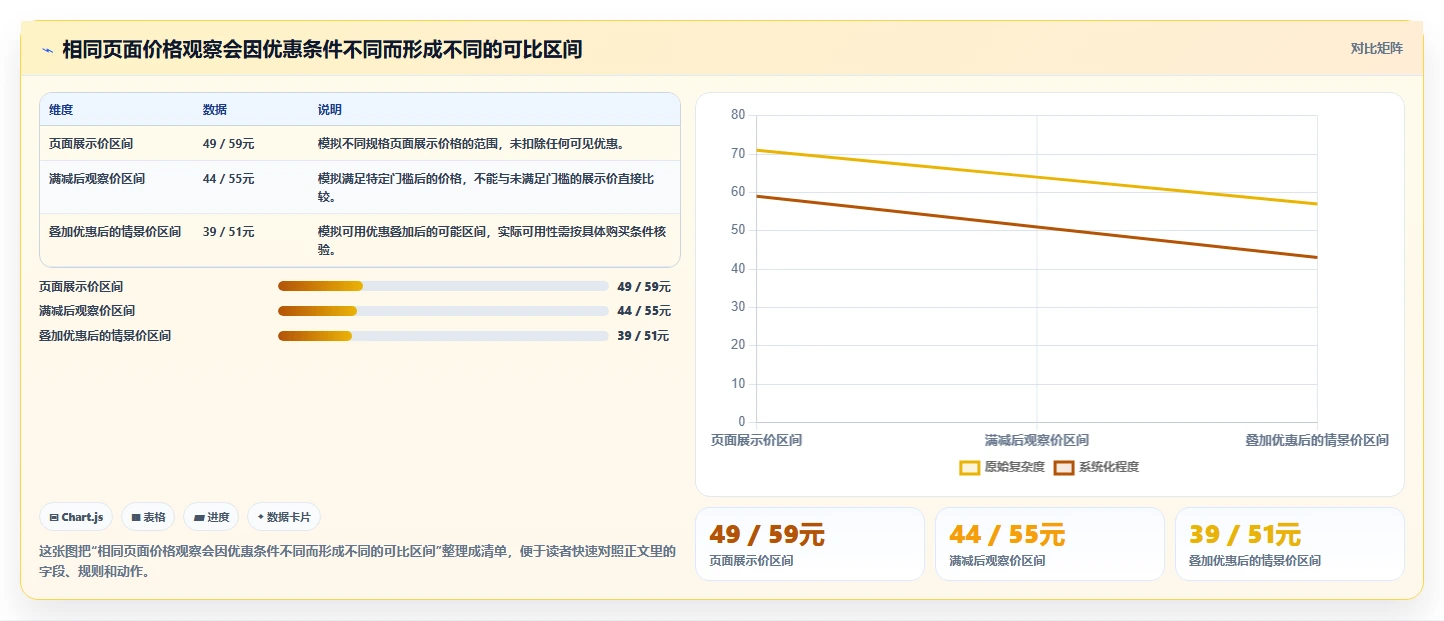The image size is (1444, 621).
Task: Click the yellow 原始复杂度 chart line
Action: (1037, 177)
